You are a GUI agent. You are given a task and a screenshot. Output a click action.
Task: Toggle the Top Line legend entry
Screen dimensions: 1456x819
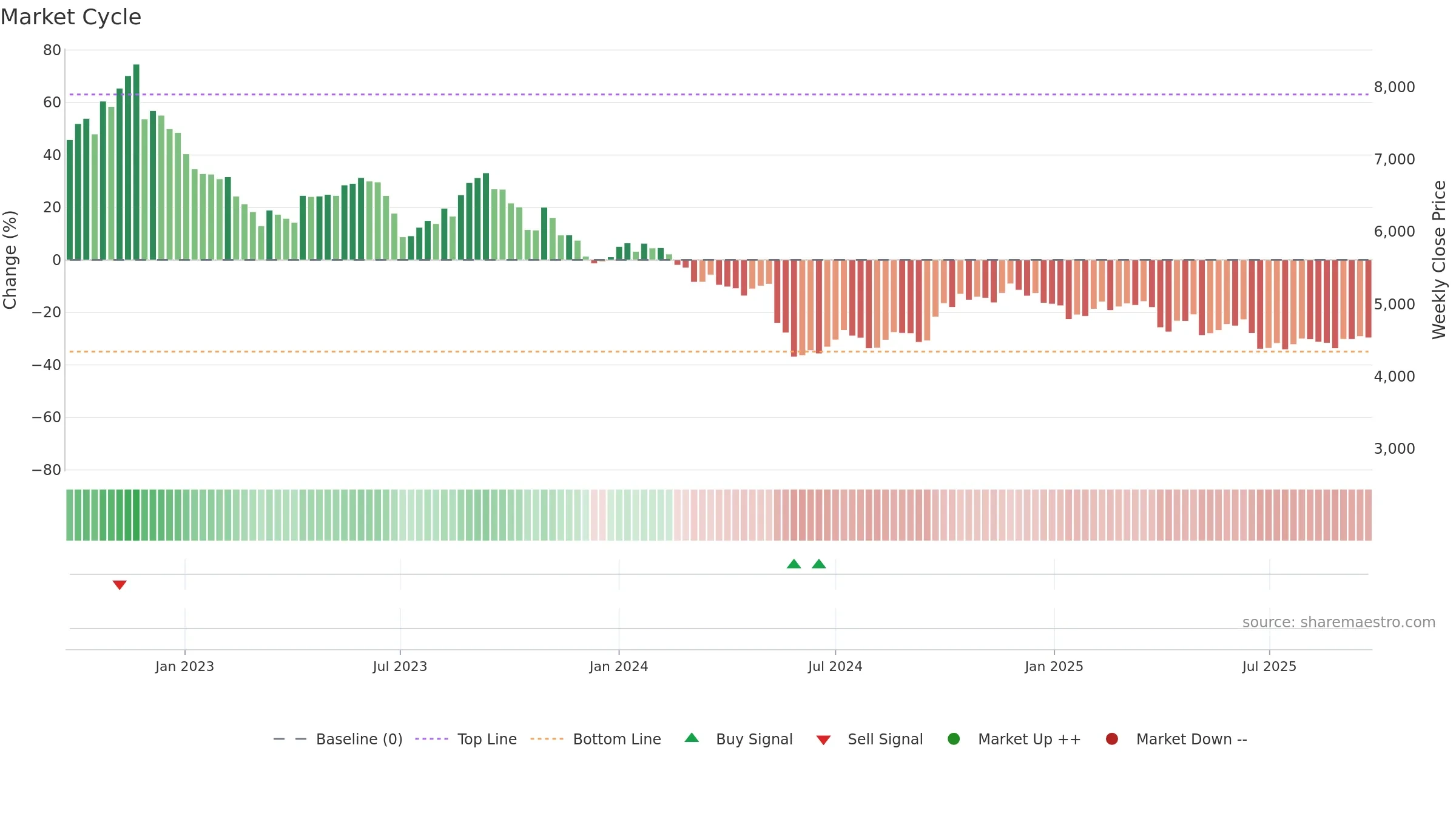point(466,739)
